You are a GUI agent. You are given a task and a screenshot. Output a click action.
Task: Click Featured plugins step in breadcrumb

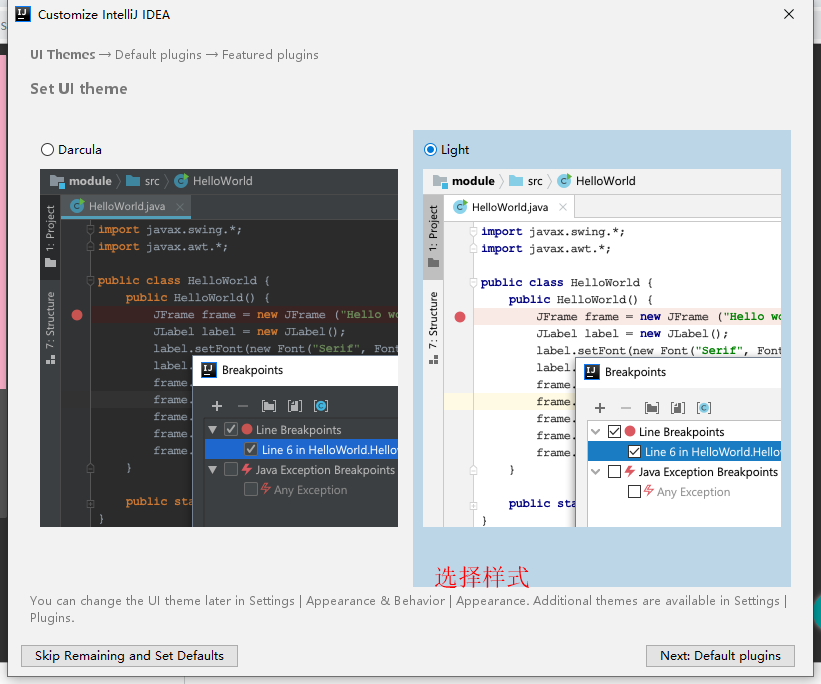tap(270, 55)
